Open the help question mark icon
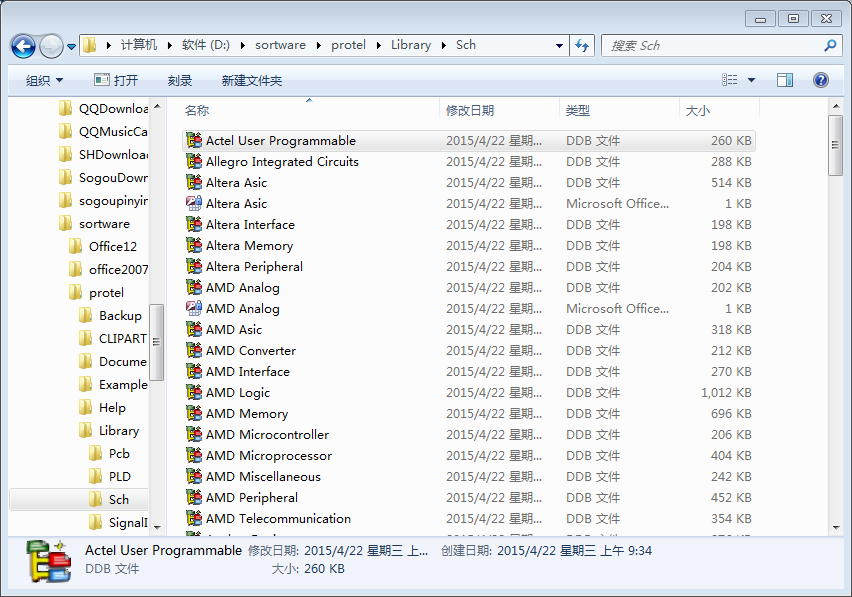The image size is (852, 597). pyautogui.click(x=820, y=80)
